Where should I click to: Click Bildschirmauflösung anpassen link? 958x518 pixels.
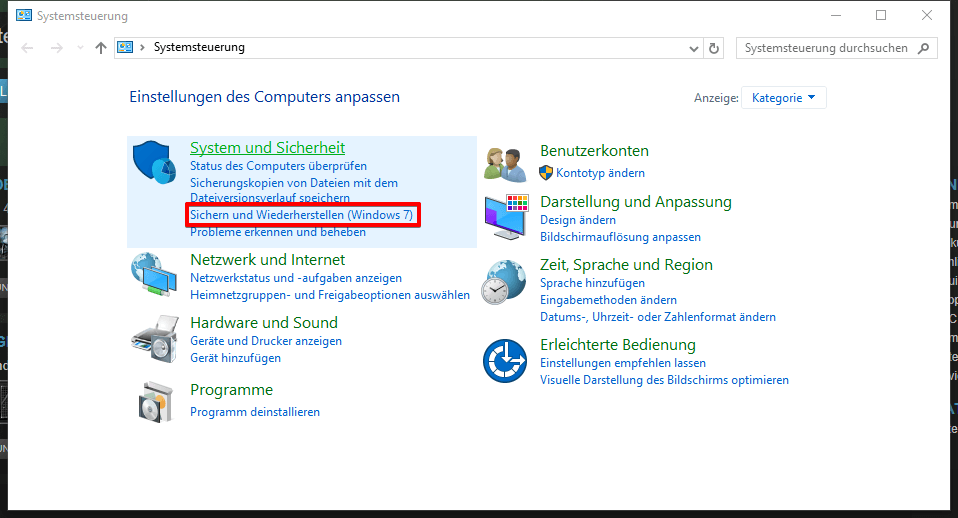point(620,237)
